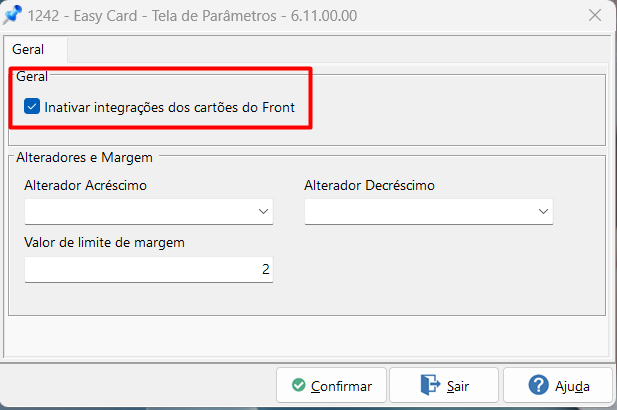
Task: Click the exit door icon on Sair
Action: 430,386
